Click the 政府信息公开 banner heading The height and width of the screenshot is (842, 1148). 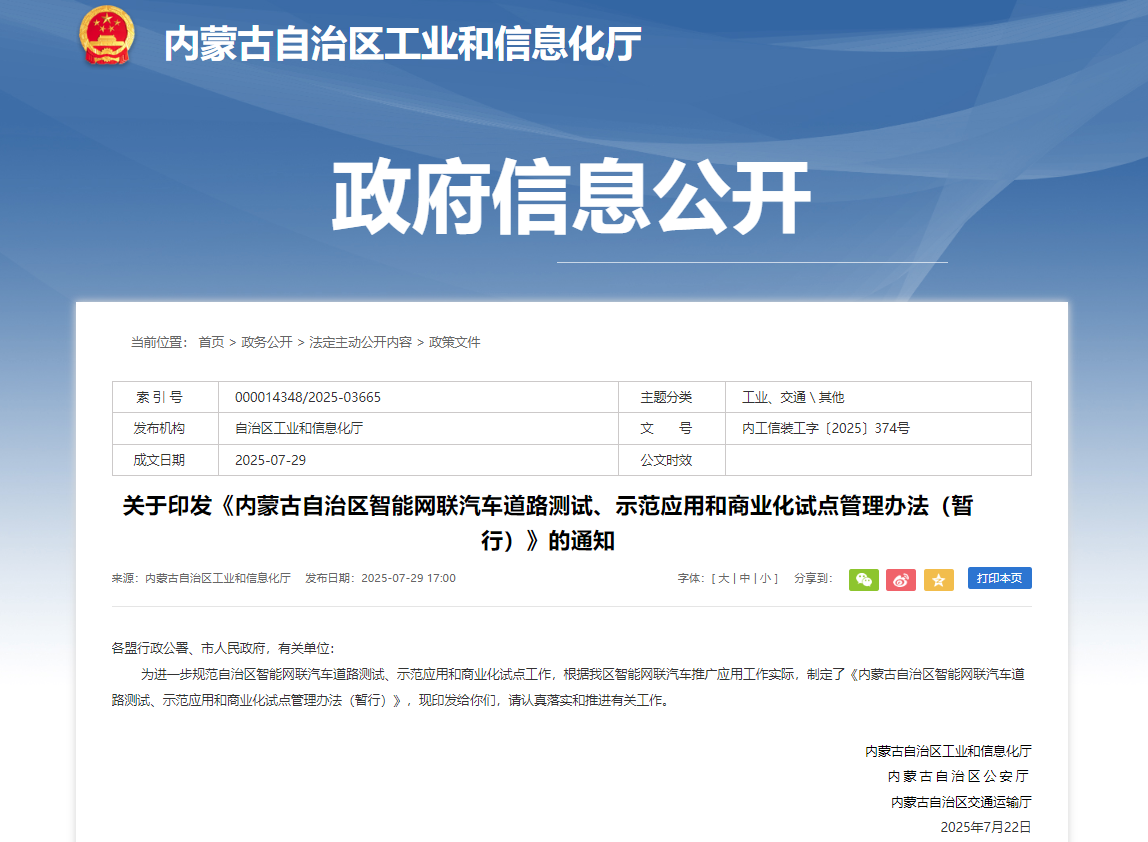click(572, 197)
